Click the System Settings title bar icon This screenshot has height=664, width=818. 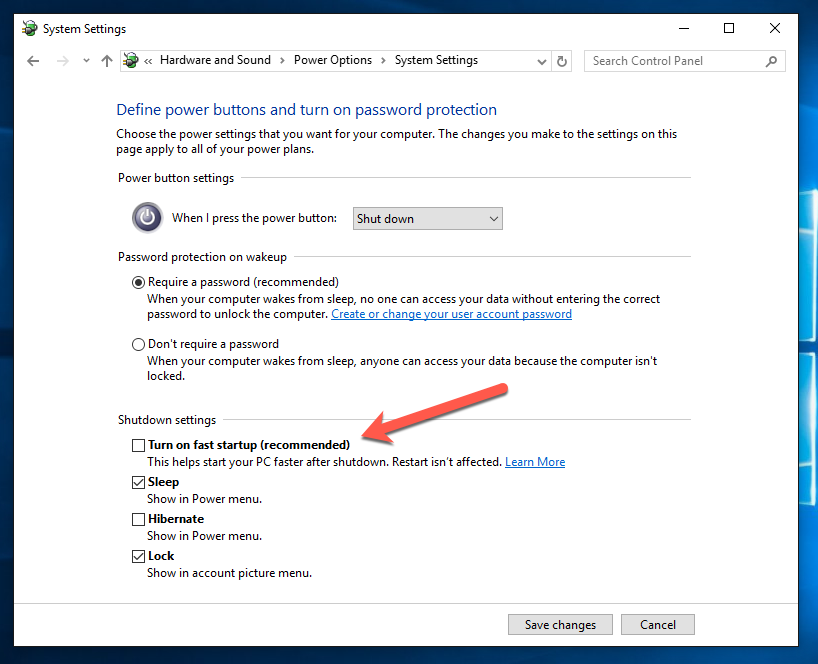[x=31, y=29]
